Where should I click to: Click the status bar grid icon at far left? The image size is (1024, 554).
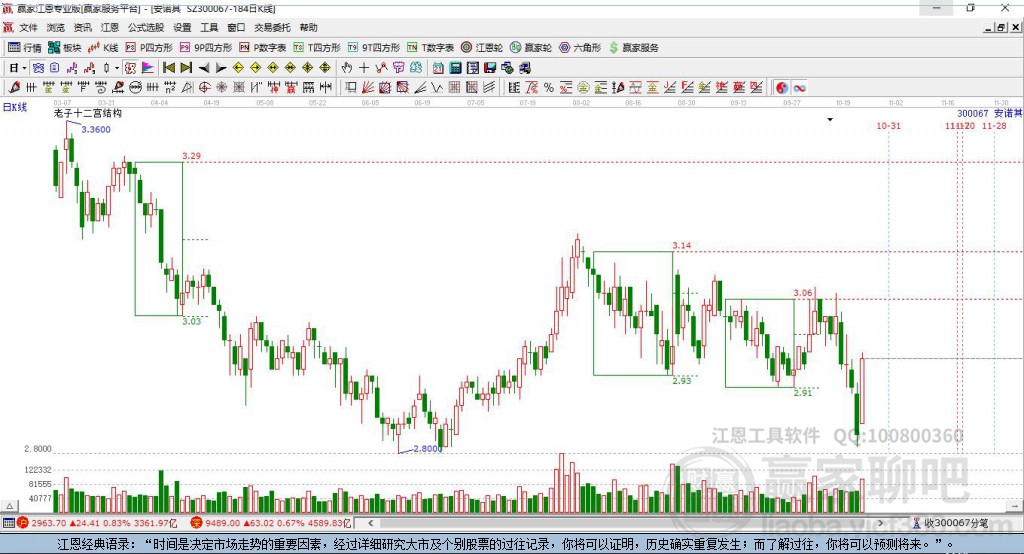coord(8,523)
